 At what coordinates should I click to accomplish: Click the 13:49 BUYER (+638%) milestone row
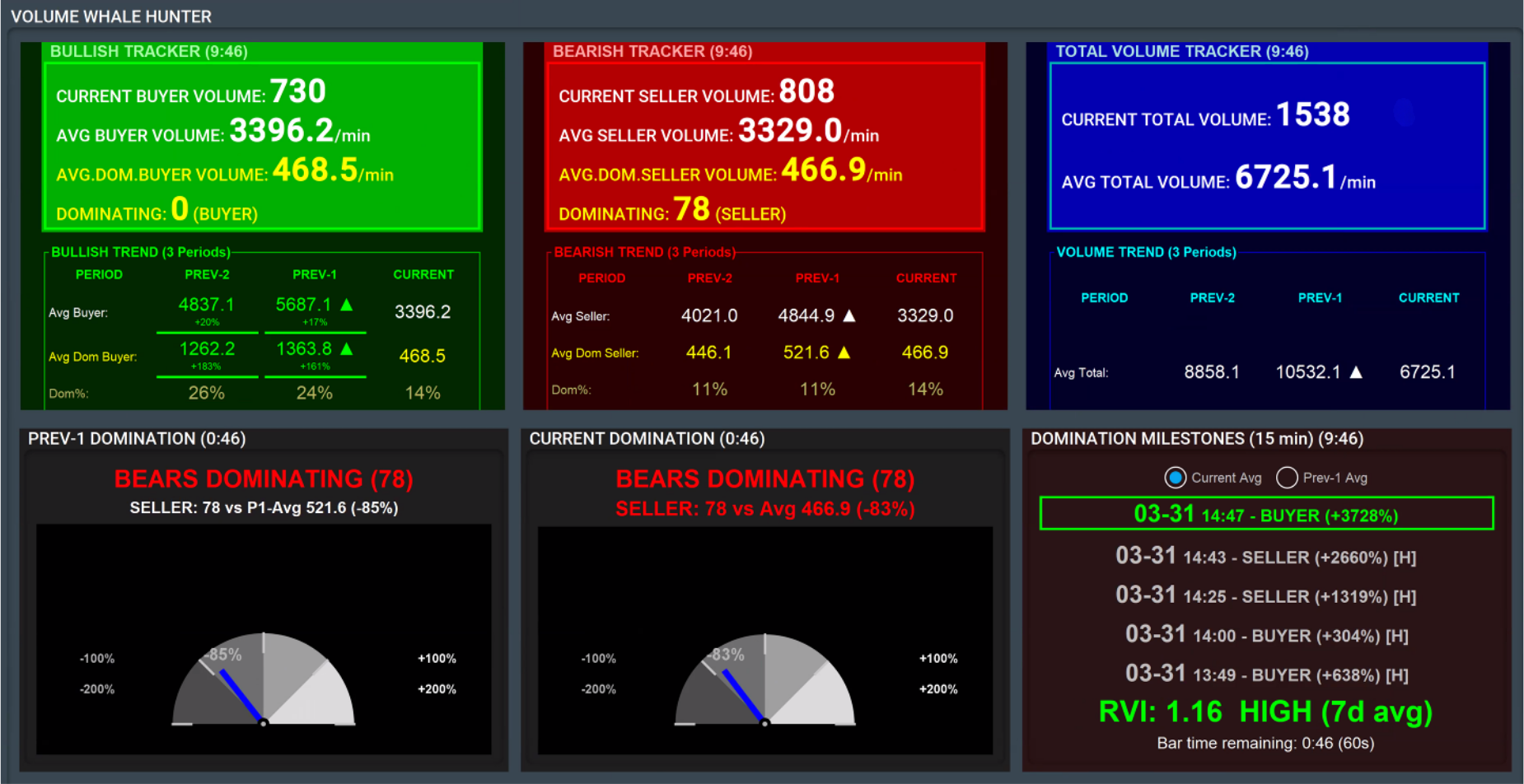click(1266, 674)
